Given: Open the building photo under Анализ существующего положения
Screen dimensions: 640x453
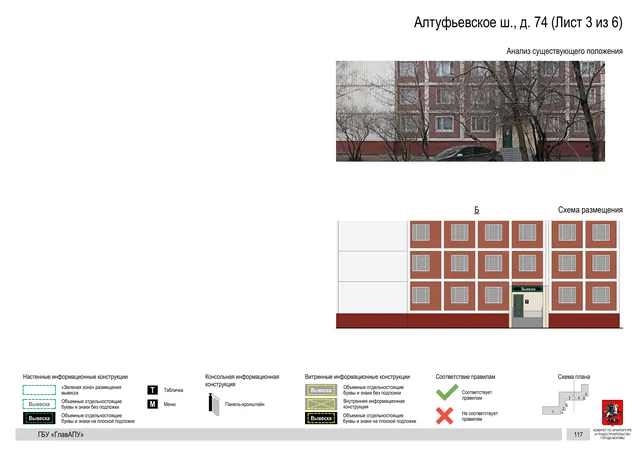Looking at the screenshot, I should tap(470, 111).
